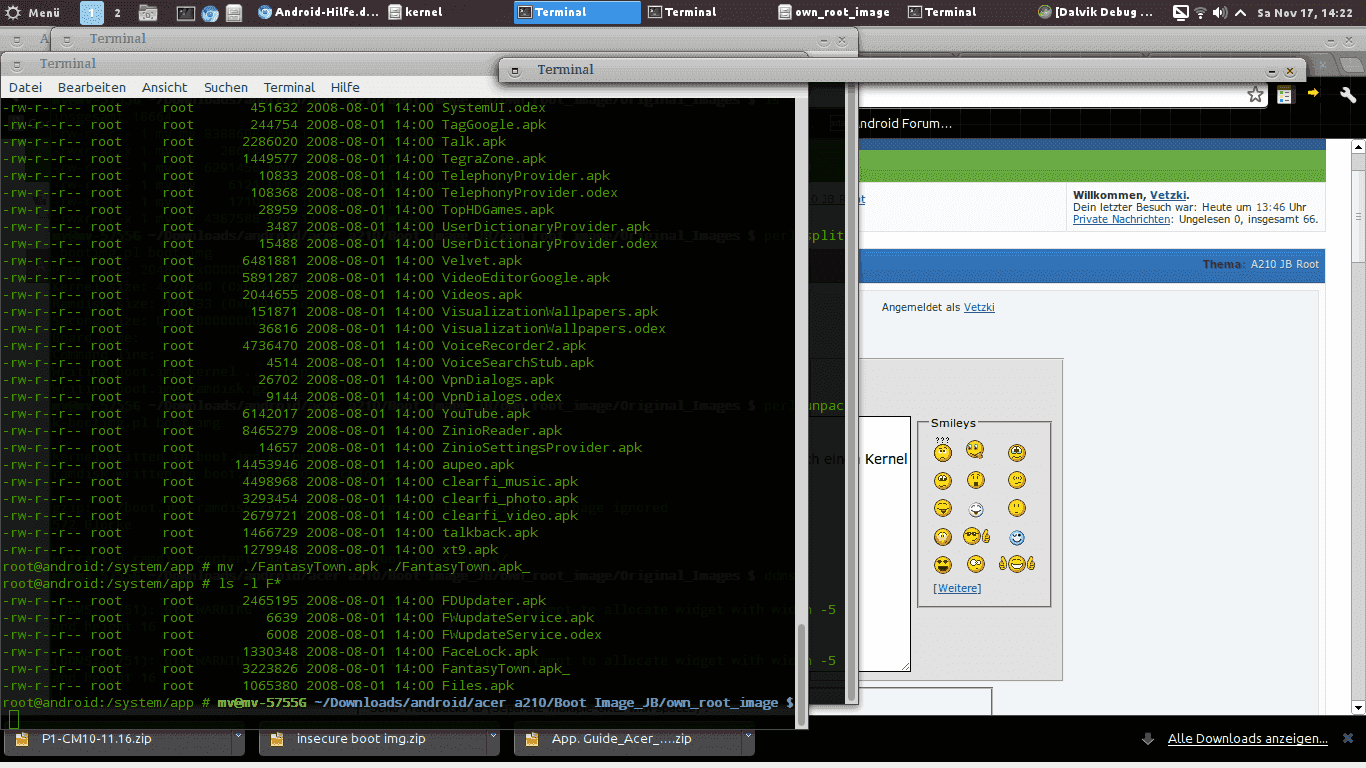1366x768 pixels.
Task: Open the Weitere smileys link
Action: (957, 588)
